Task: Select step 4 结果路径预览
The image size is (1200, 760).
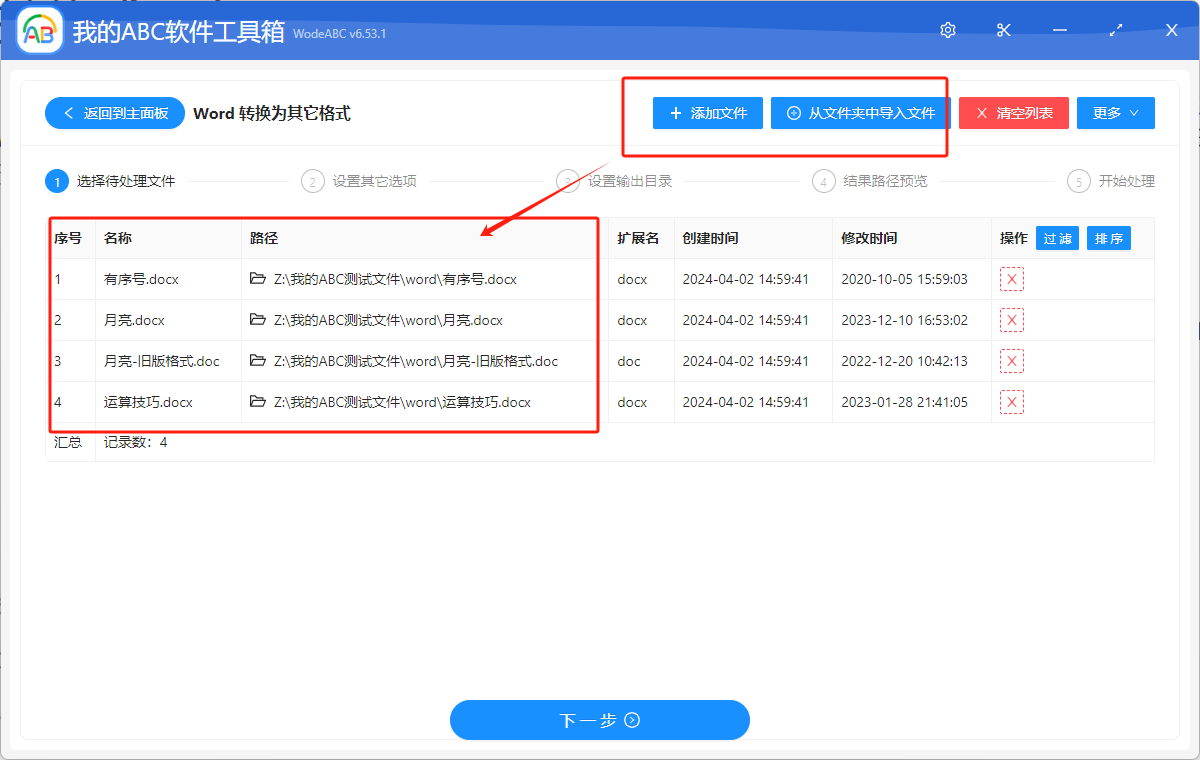Action: (x=871, y=181)
